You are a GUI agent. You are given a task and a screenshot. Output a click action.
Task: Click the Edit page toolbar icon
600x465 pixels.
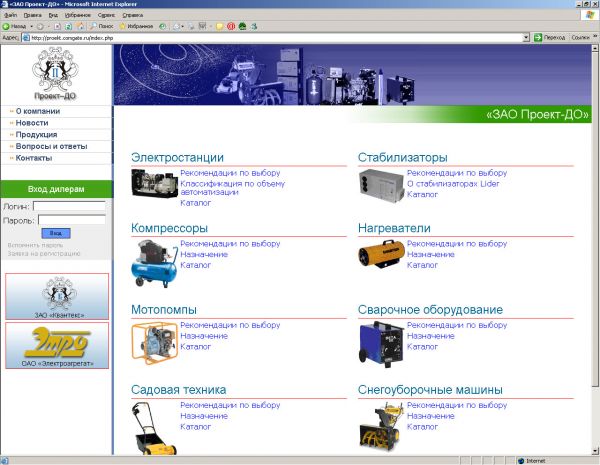pos(202,26)
